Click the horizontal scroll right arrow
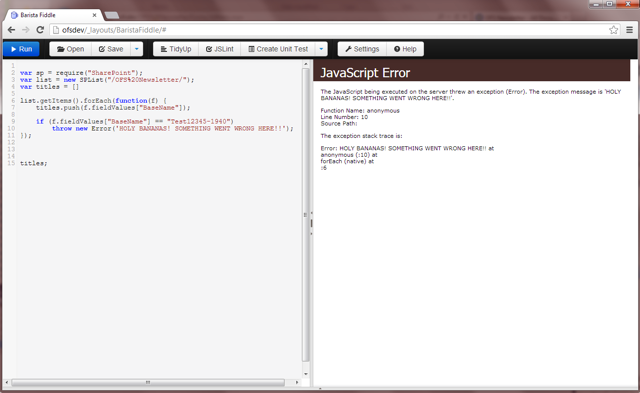This screenshot has height=393, width=640. pos(297,382)
